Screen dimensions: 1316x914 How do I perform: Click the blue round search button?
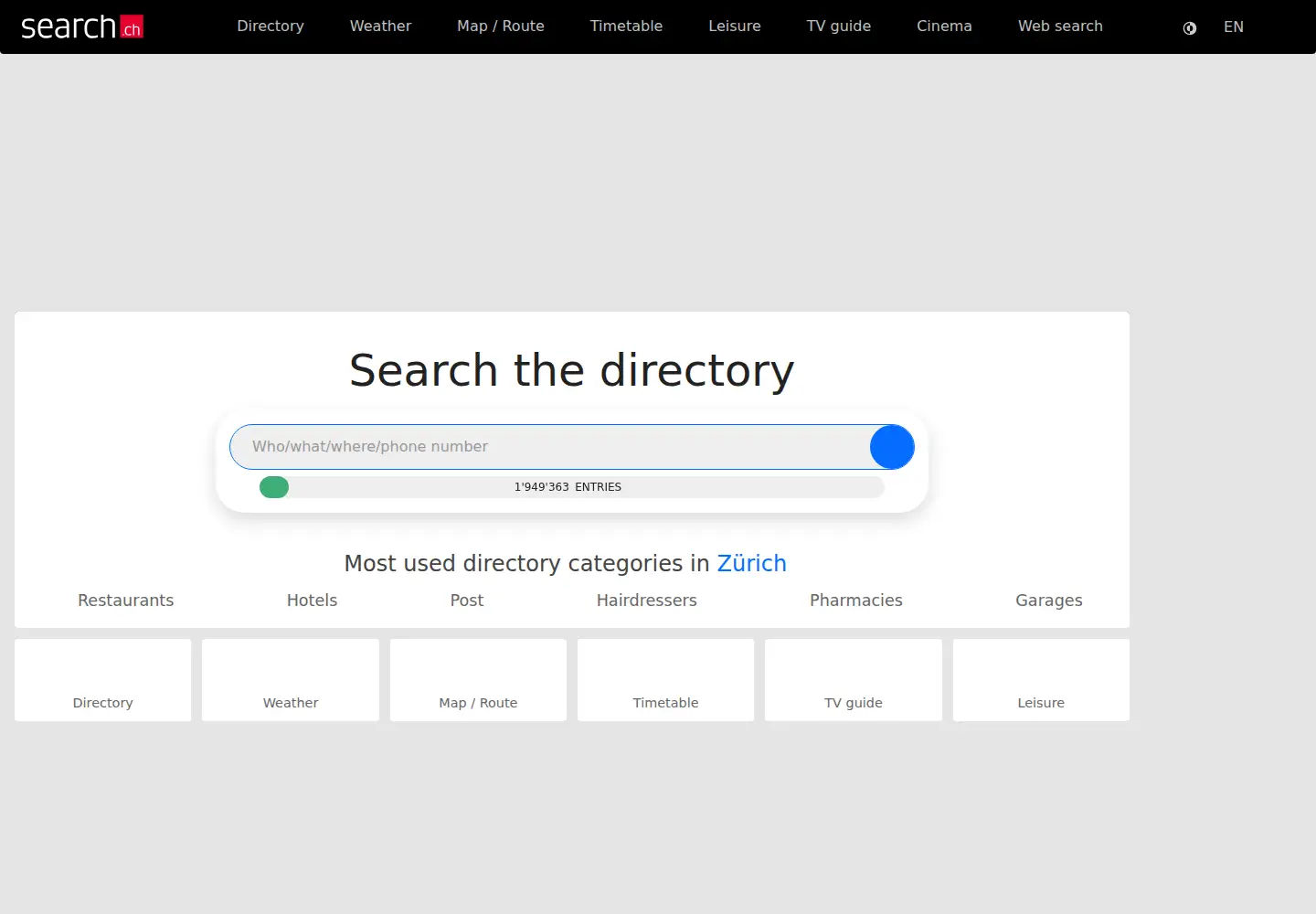[892, 447]
